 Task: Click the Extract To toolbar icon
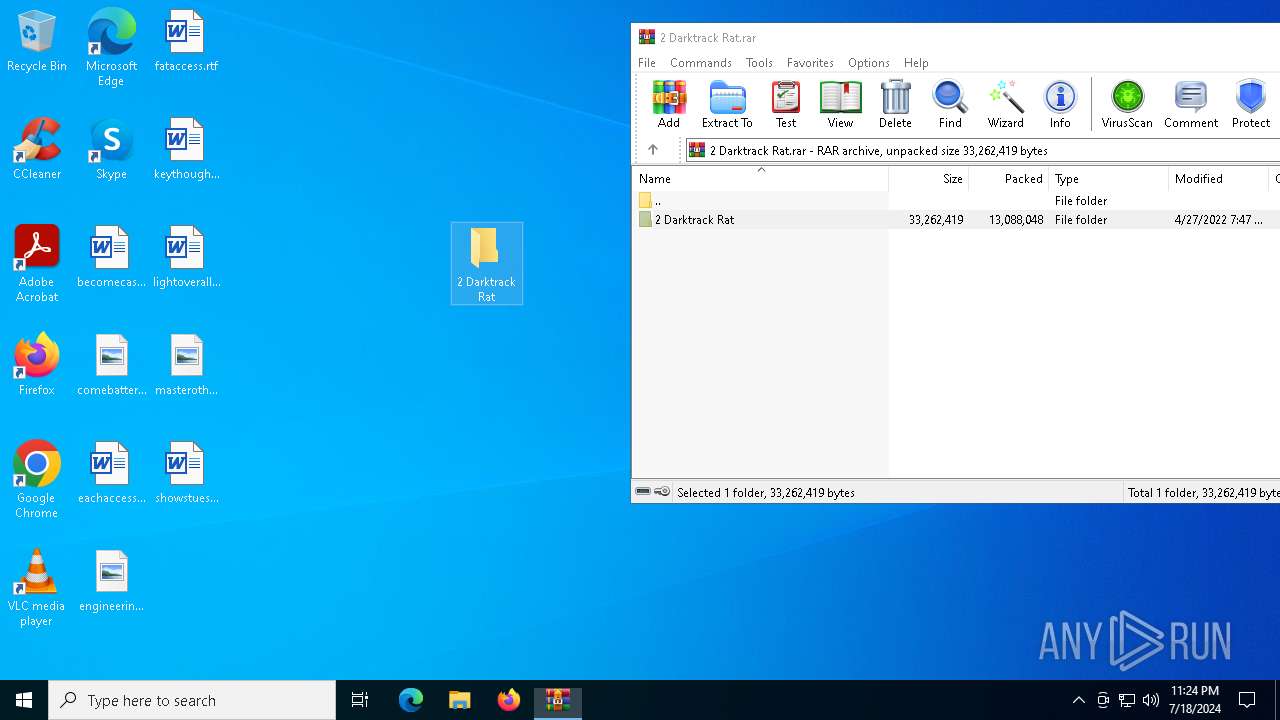click(727, 104)
